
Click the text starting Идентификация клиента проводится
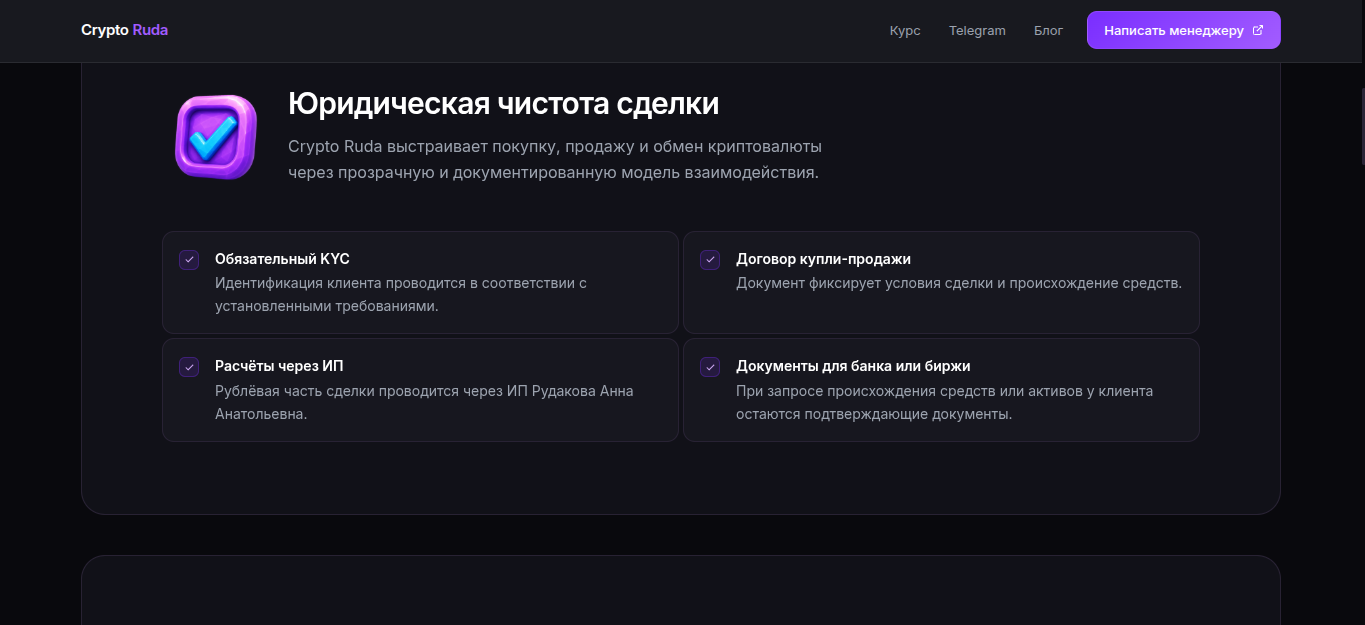click(400, 295)
